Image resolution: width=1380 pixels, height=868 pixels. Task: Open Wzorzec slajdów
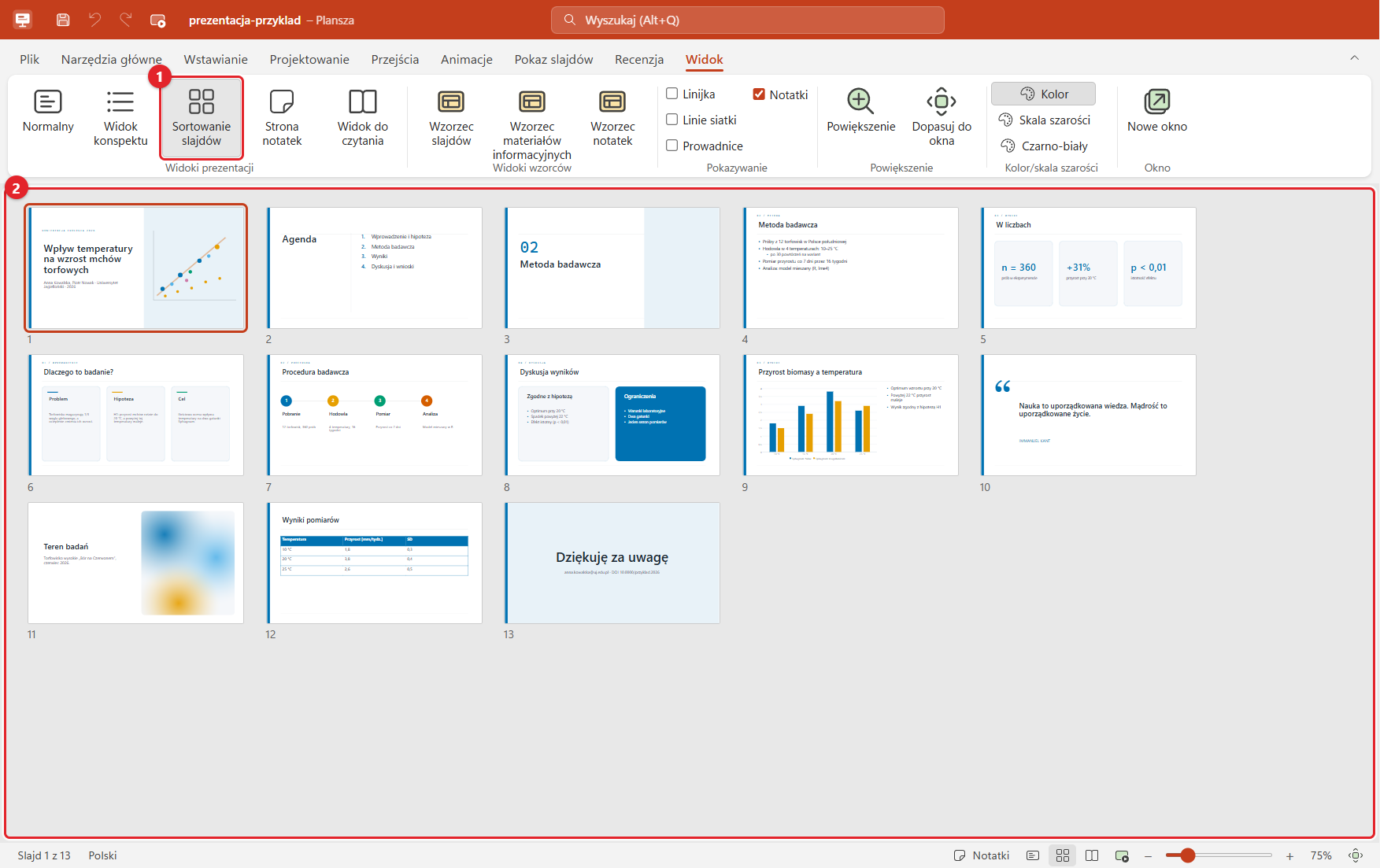(x=451, y=118)
